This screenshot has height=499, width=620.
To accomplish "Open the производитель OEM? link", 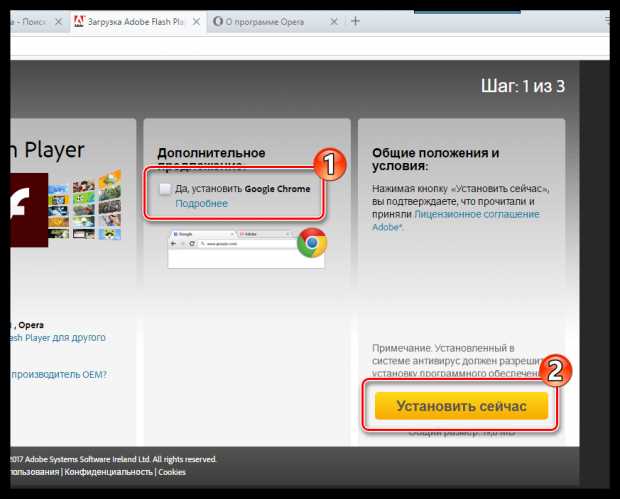I will point(59,374).
